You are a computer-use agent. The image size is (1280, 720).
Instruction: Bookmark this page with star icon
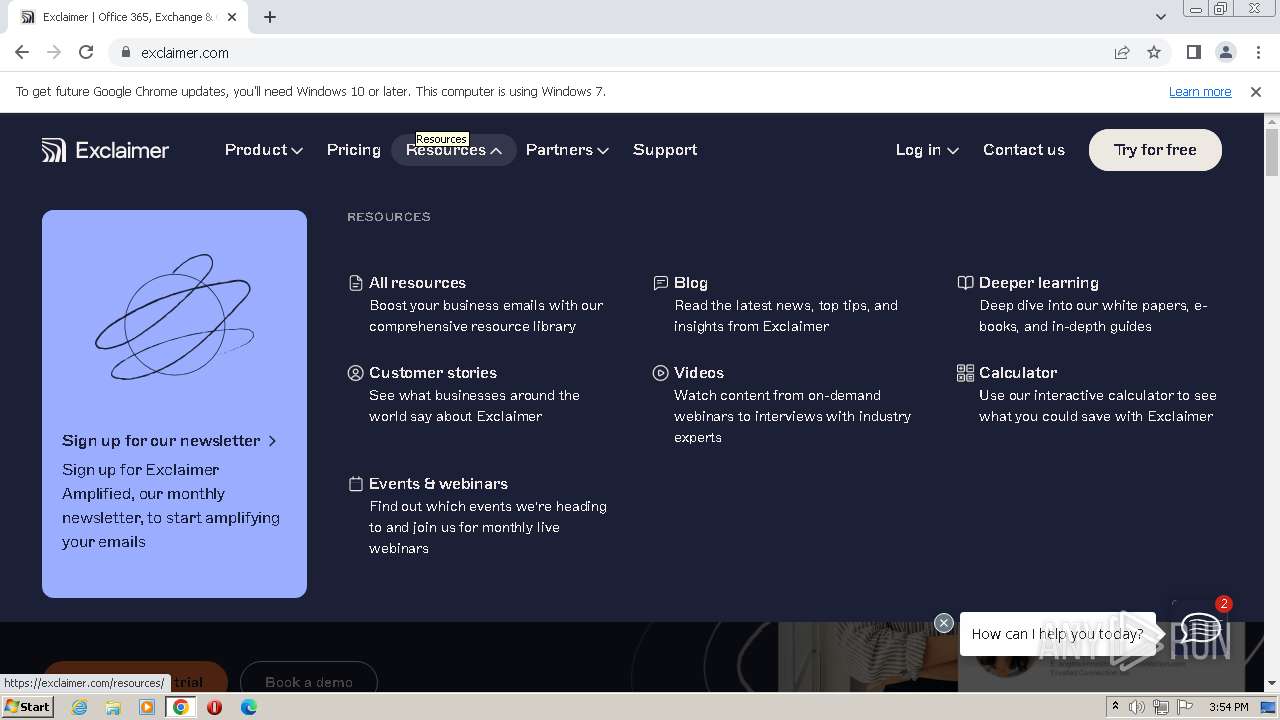pyautogui.click(x=1154, y=52)
